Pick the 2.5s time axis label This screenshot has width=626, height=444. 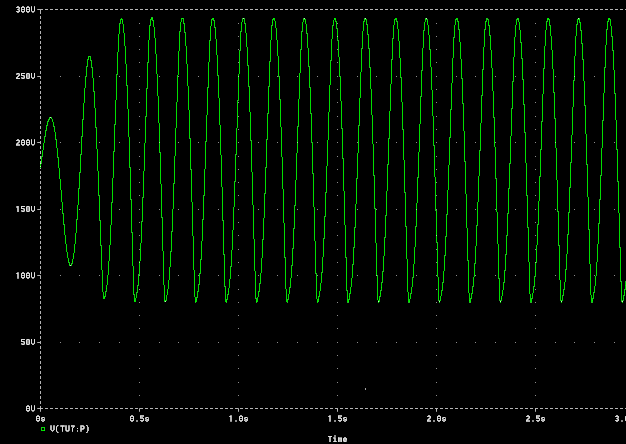pos(536,419)
